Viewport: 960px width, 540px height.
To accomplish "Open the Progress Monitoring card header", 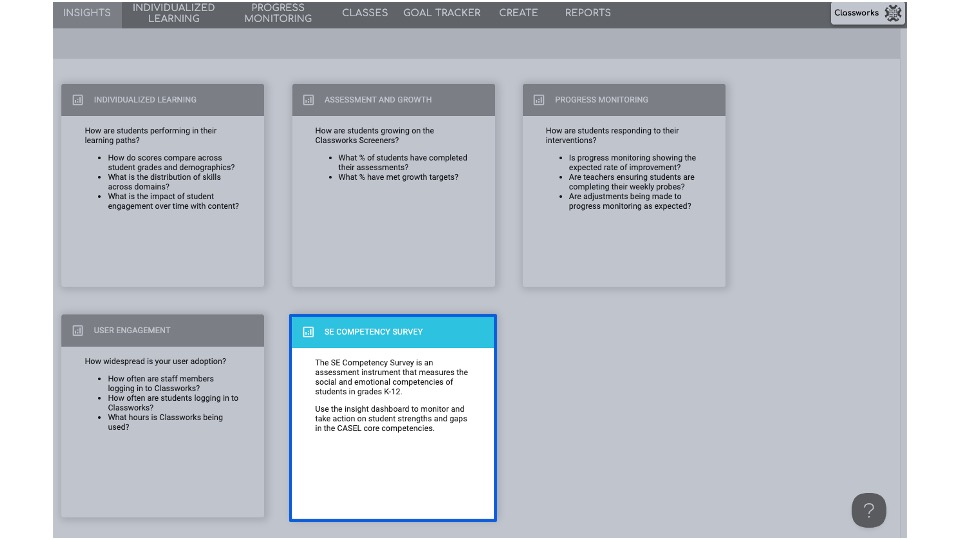I will pos(624,100).
